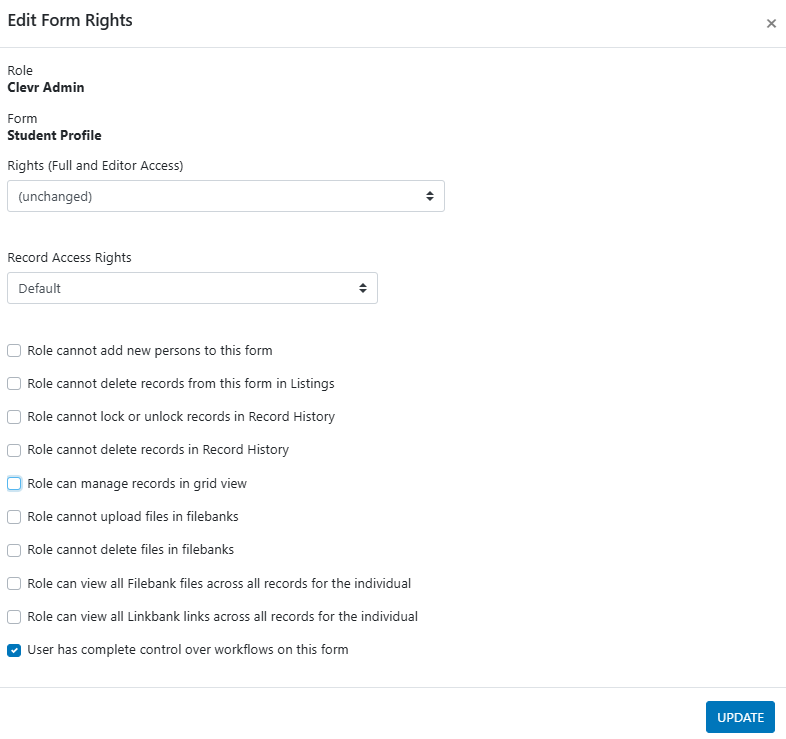Open the Record Access Rights dropdown
786x739 pixels.
coord(192,289)
